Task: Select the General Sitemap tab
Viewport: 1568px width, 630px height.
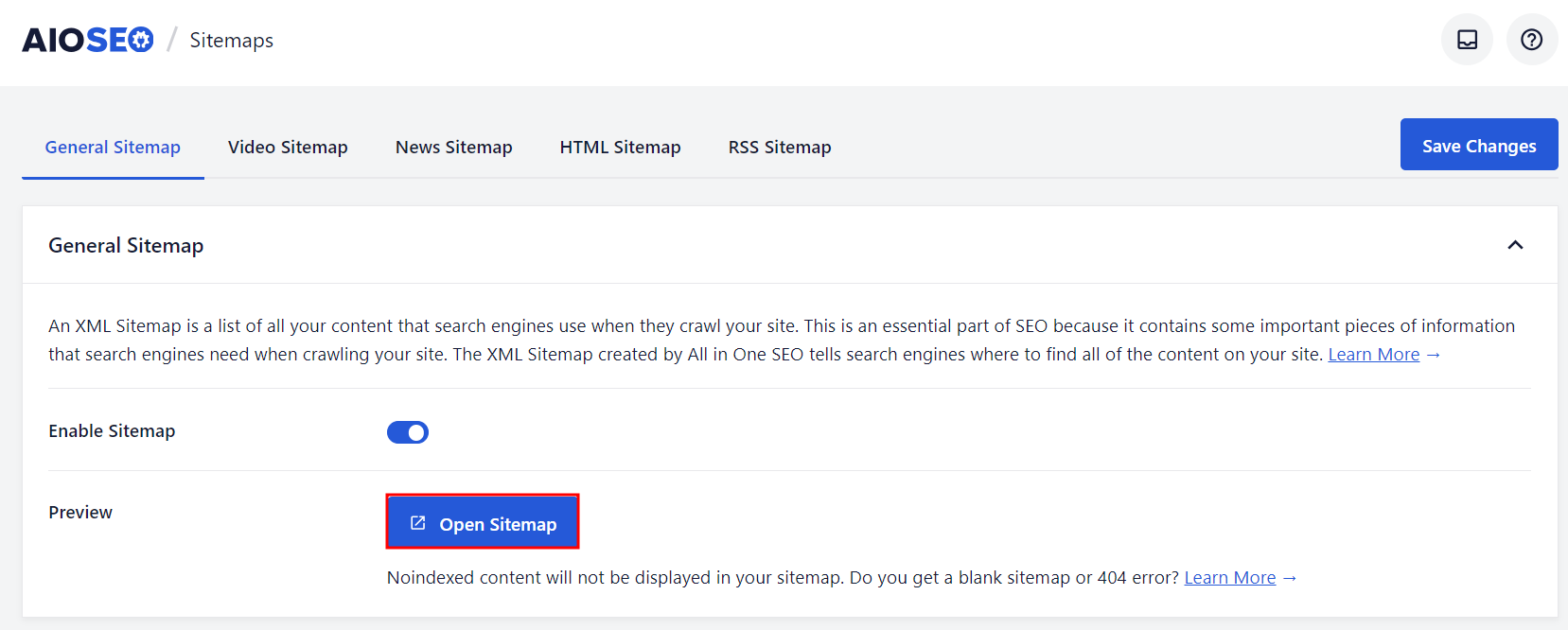Action: [x=113, y=147]
